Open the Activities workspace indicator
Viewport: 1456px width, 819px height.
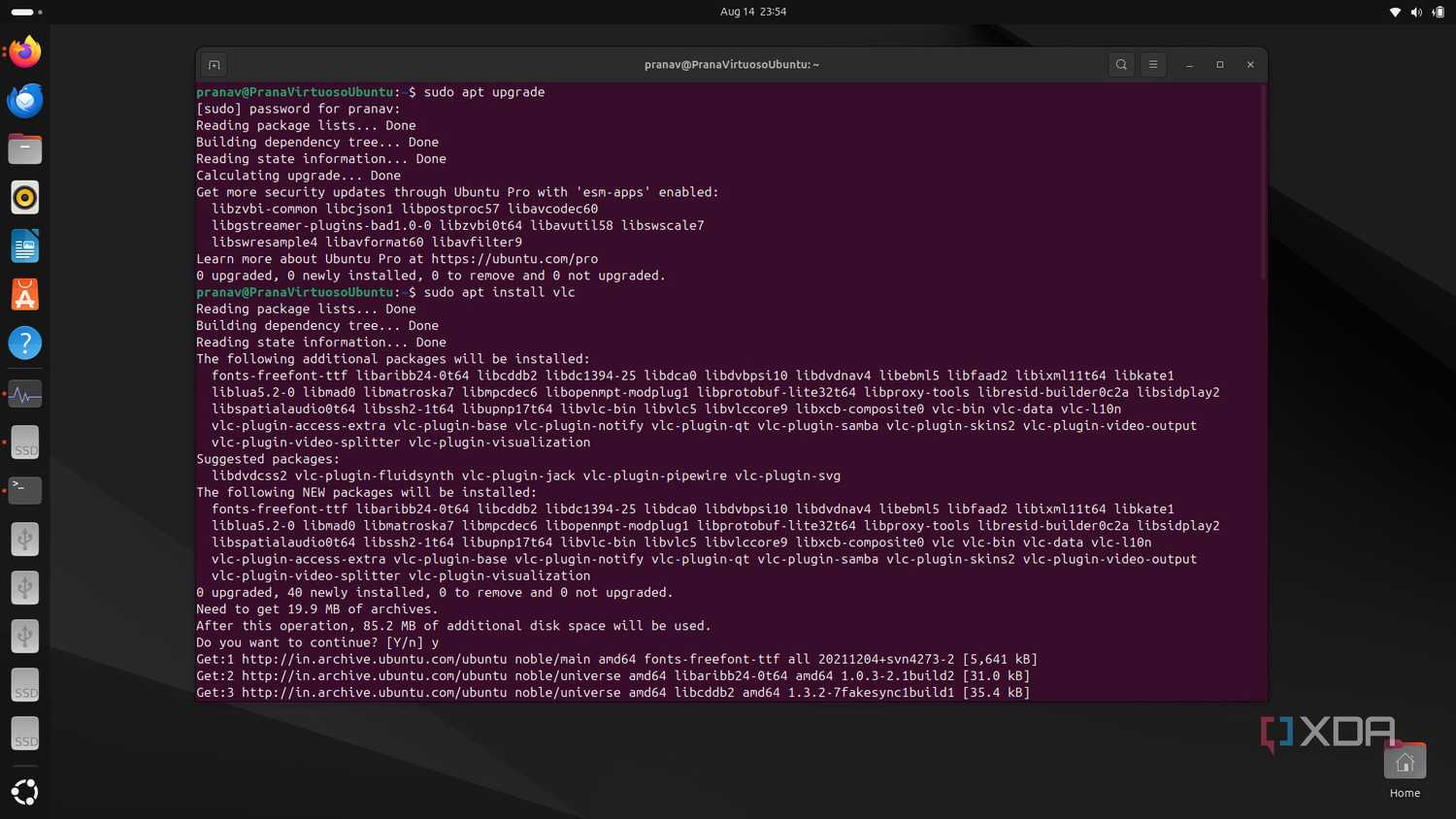[26, 12]
